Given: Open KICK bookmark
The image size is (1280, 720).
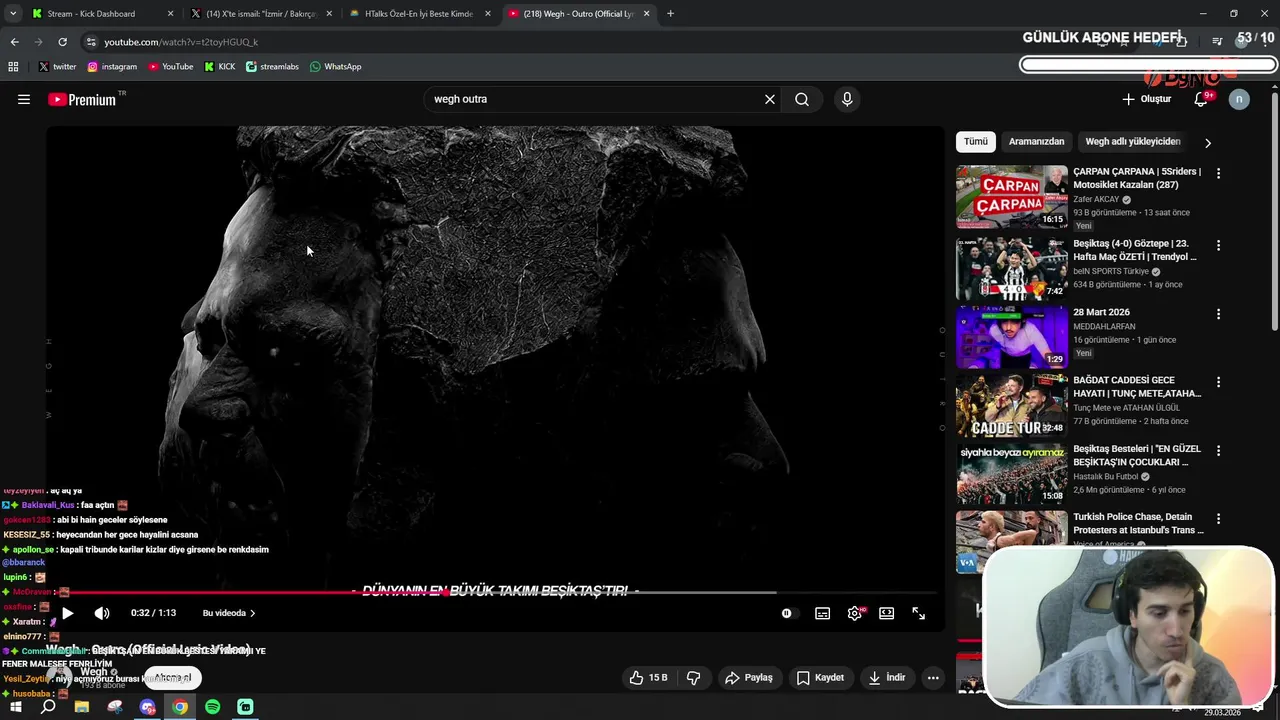Looking at the screenshot, I should [x=220, y=67].
